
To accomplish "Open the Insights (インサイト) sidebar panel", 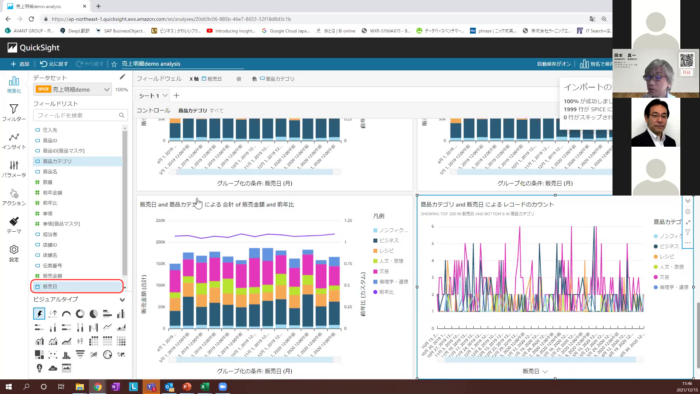I will (14, 141).
